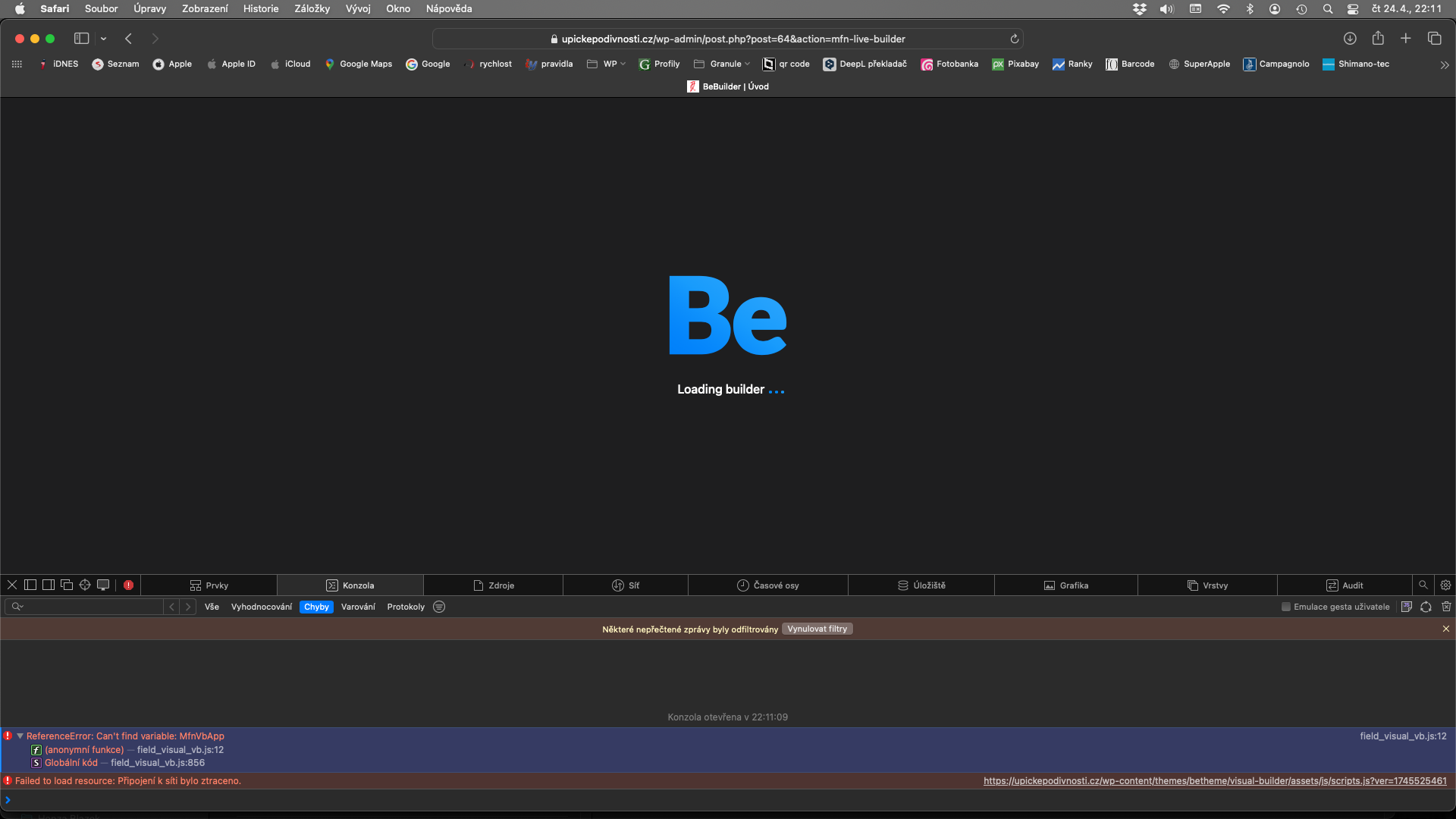1456x819 pixels.
Task: Click the inspector search magnifier icon
Action: 1423,585
